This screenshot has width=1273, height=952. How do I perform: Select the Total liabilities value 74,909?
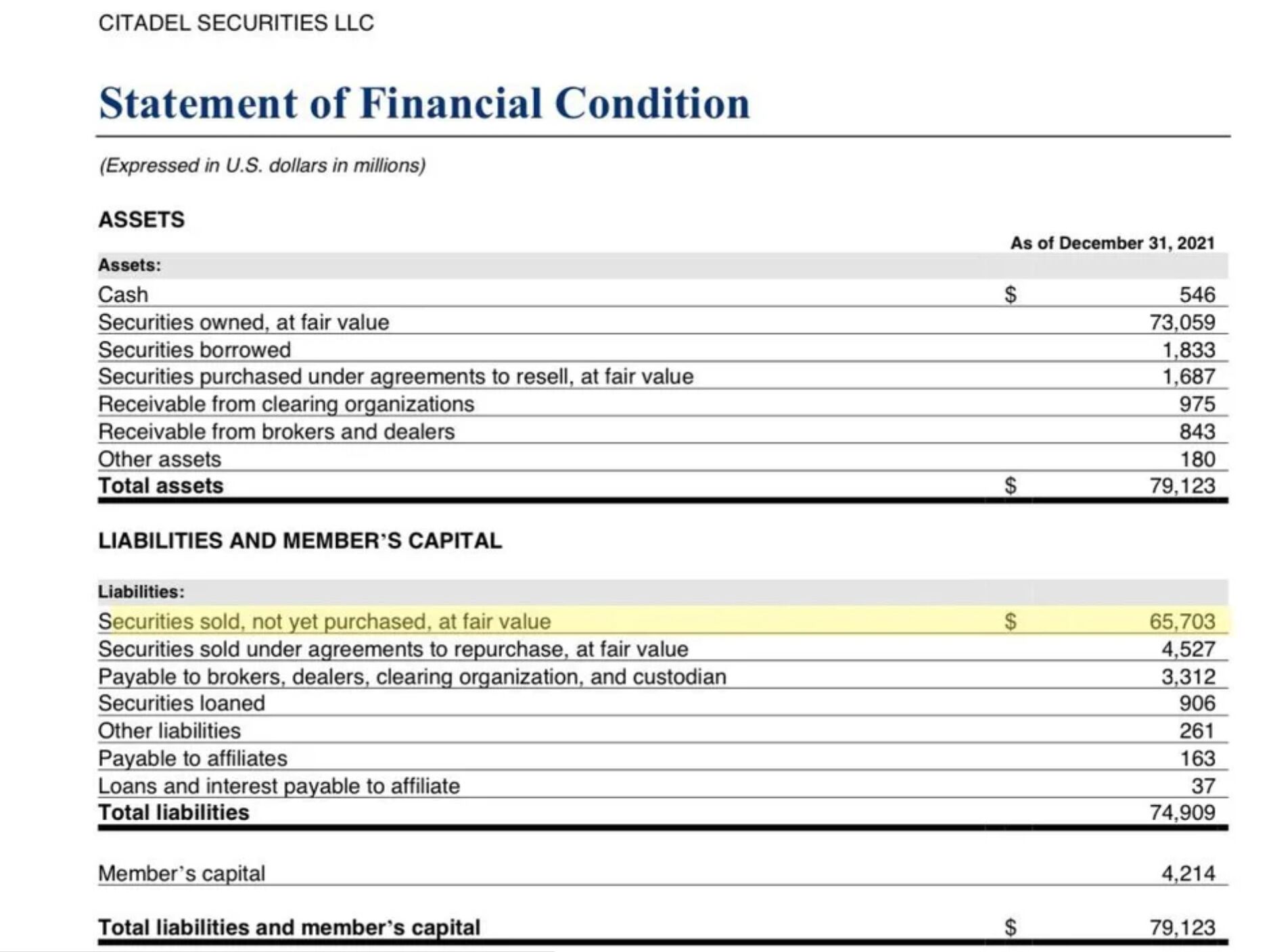1182,812
